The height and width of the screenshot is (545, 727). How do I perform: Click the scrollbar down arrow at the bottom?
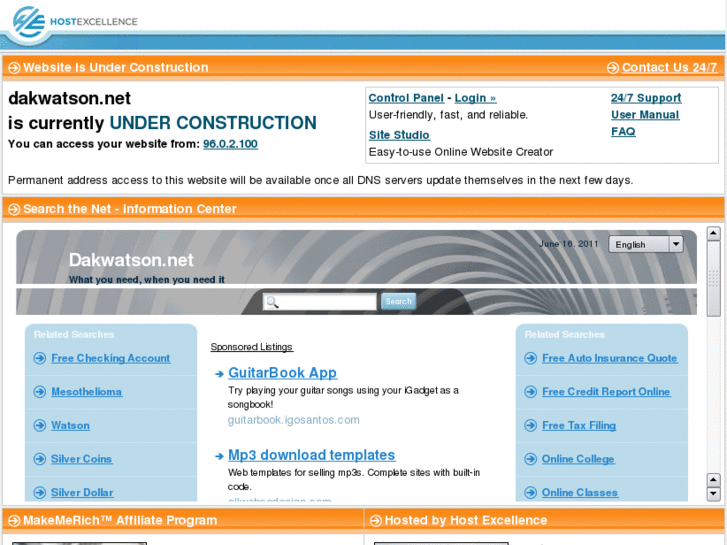tap(714, 494)
